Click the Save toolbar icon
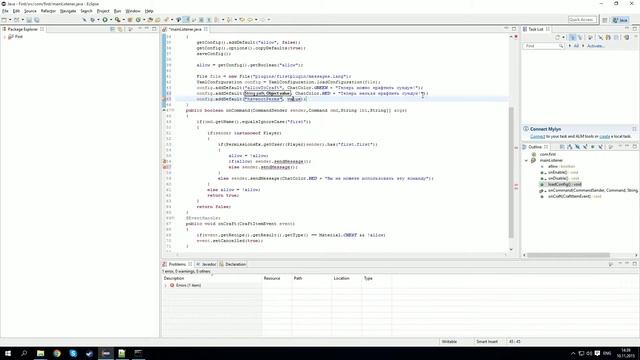Image resolution: width=640 pixels, height=360 pixels. pyautogui.click(x=29, y=20)
